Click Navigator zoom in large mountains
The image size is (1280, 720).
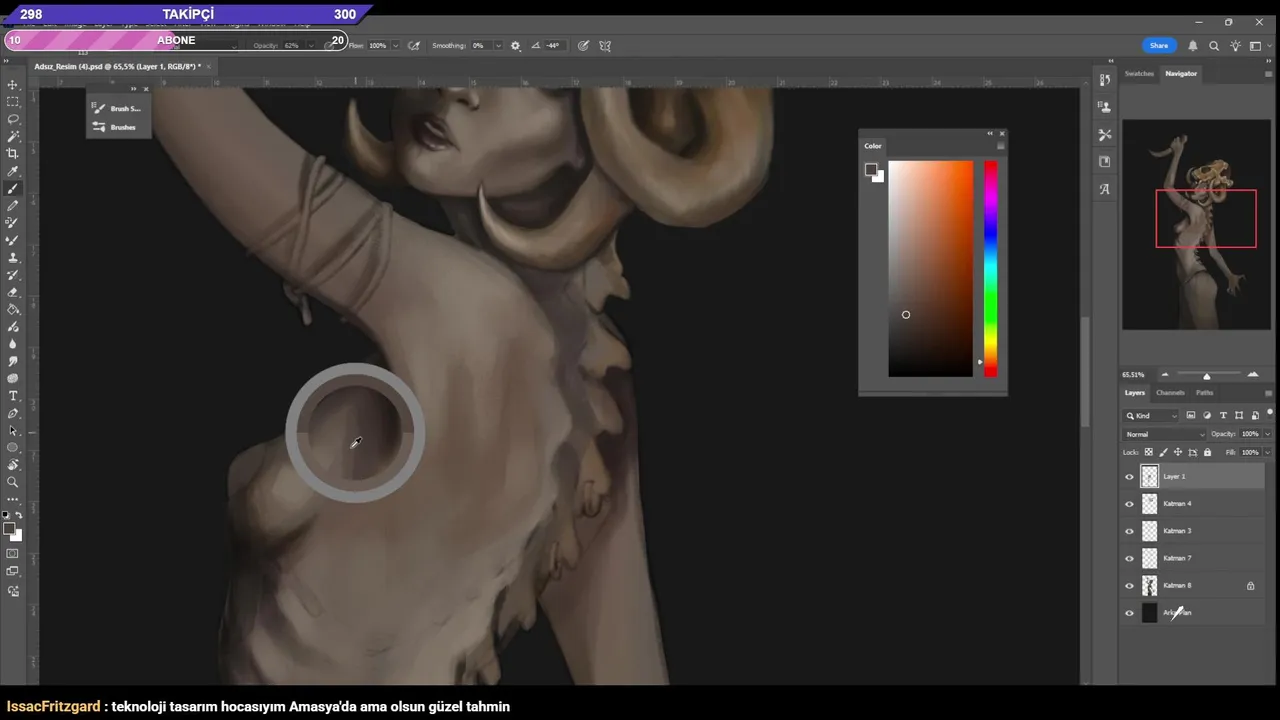click(1253, 375)
